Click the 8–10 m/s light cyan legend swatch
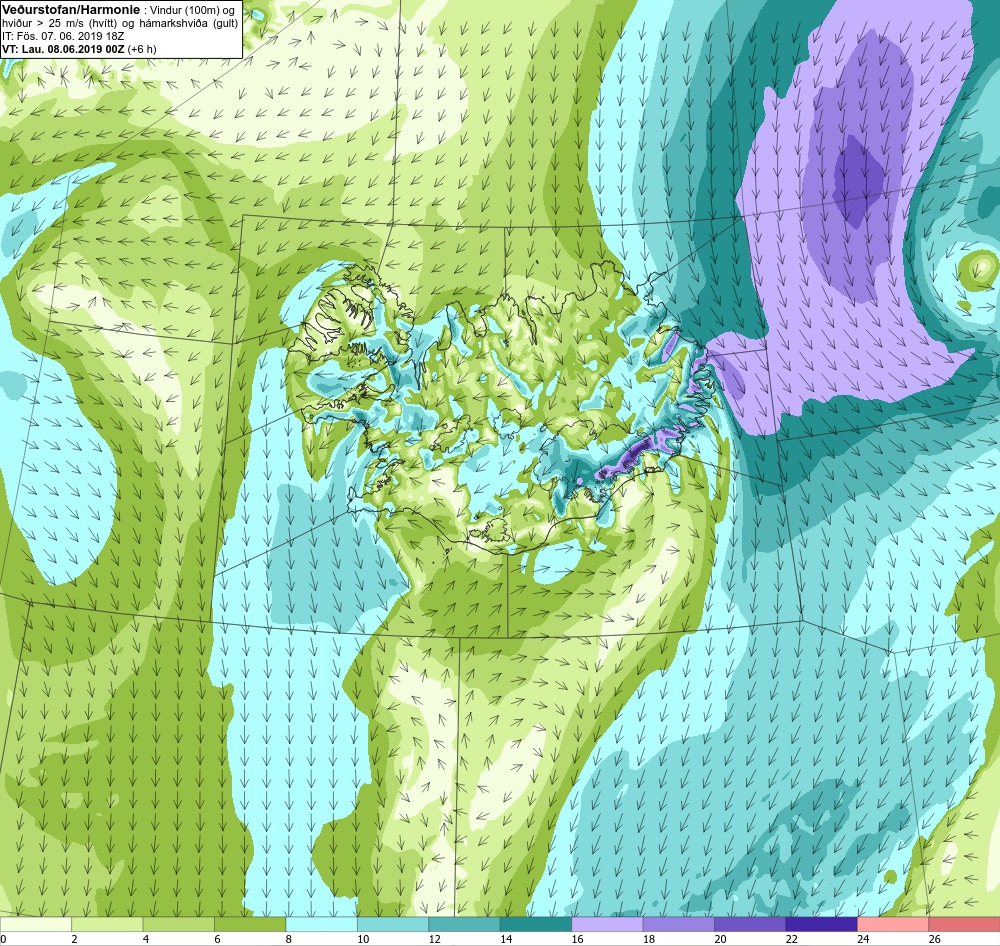Image resolution: width=1000 pixels, height=946 pixels. coord(321,924)
